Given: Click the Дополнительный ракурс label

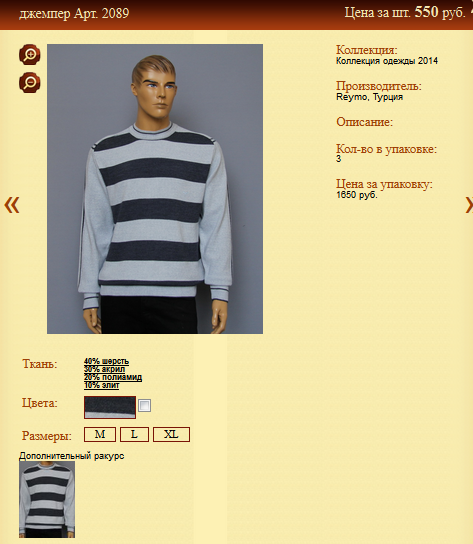Looking at the screenshot, I should pos(71,456).
